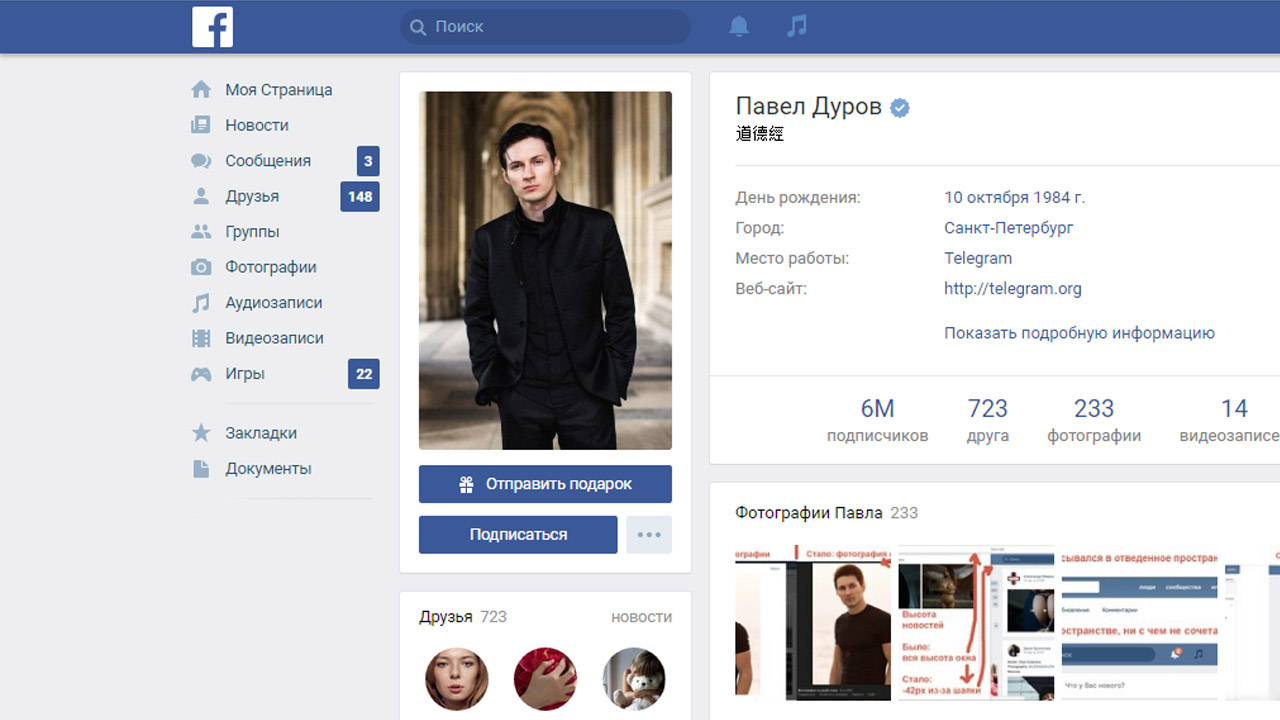The height and width of the screenshot is (720, 1280).
Task: Open photo thumbnail of man in black t-shirt
Action: coord(813,622)
